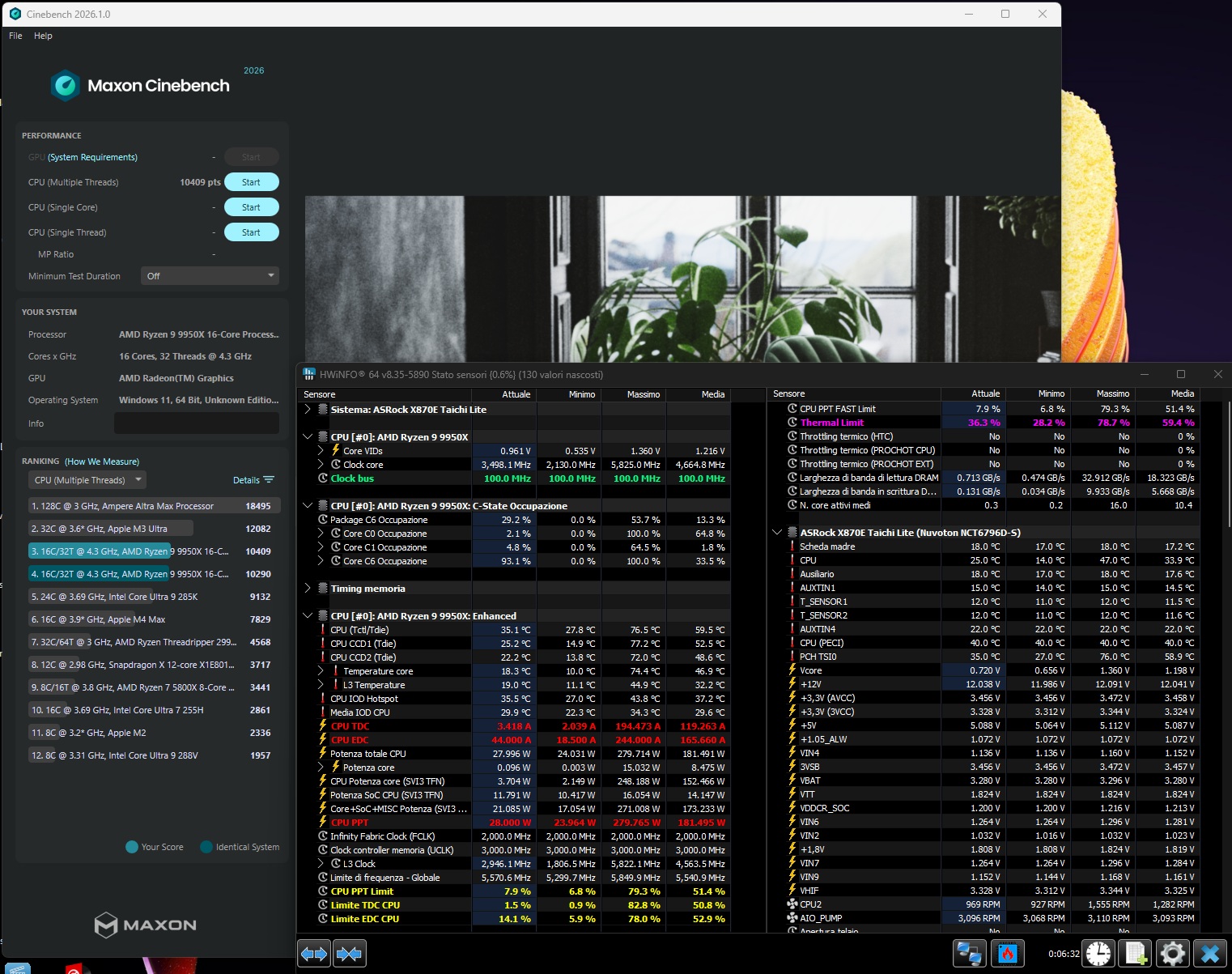Select the Ryzen 9950X 10409 ranking entry

(x=154, y=551)
